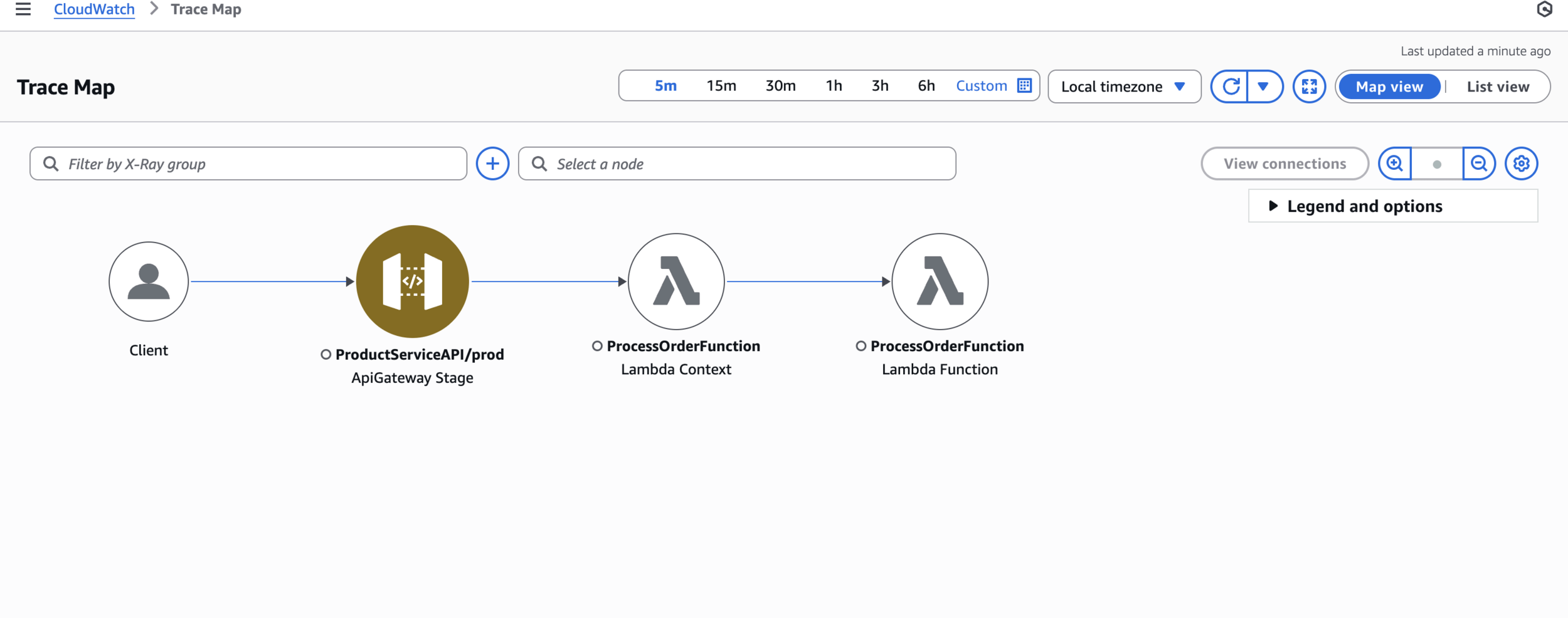Screen dimensions: 1568x618
Task: Zoom out on the trace map
Action: tap(1479, 164)
